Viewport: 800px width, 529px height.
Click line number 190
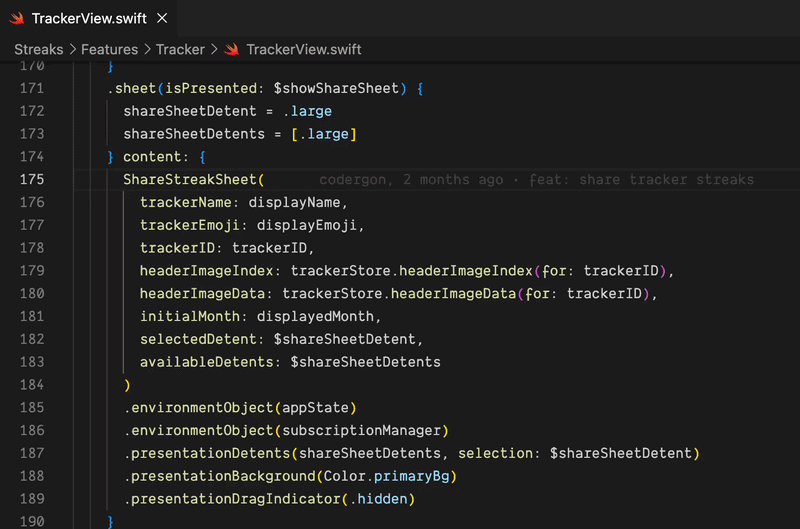coord(32,521)
